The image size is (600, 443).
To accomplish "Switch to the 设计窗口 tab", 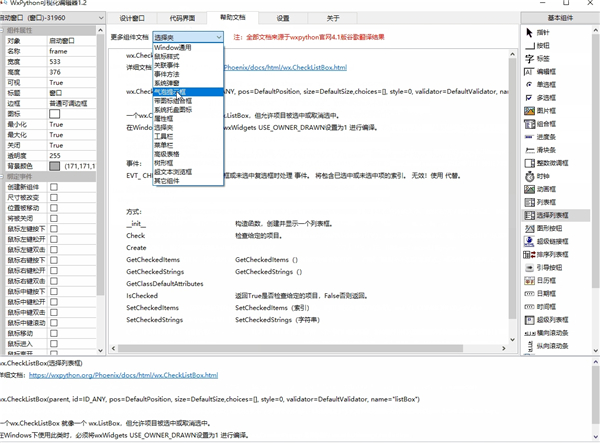I will point(132,18).
